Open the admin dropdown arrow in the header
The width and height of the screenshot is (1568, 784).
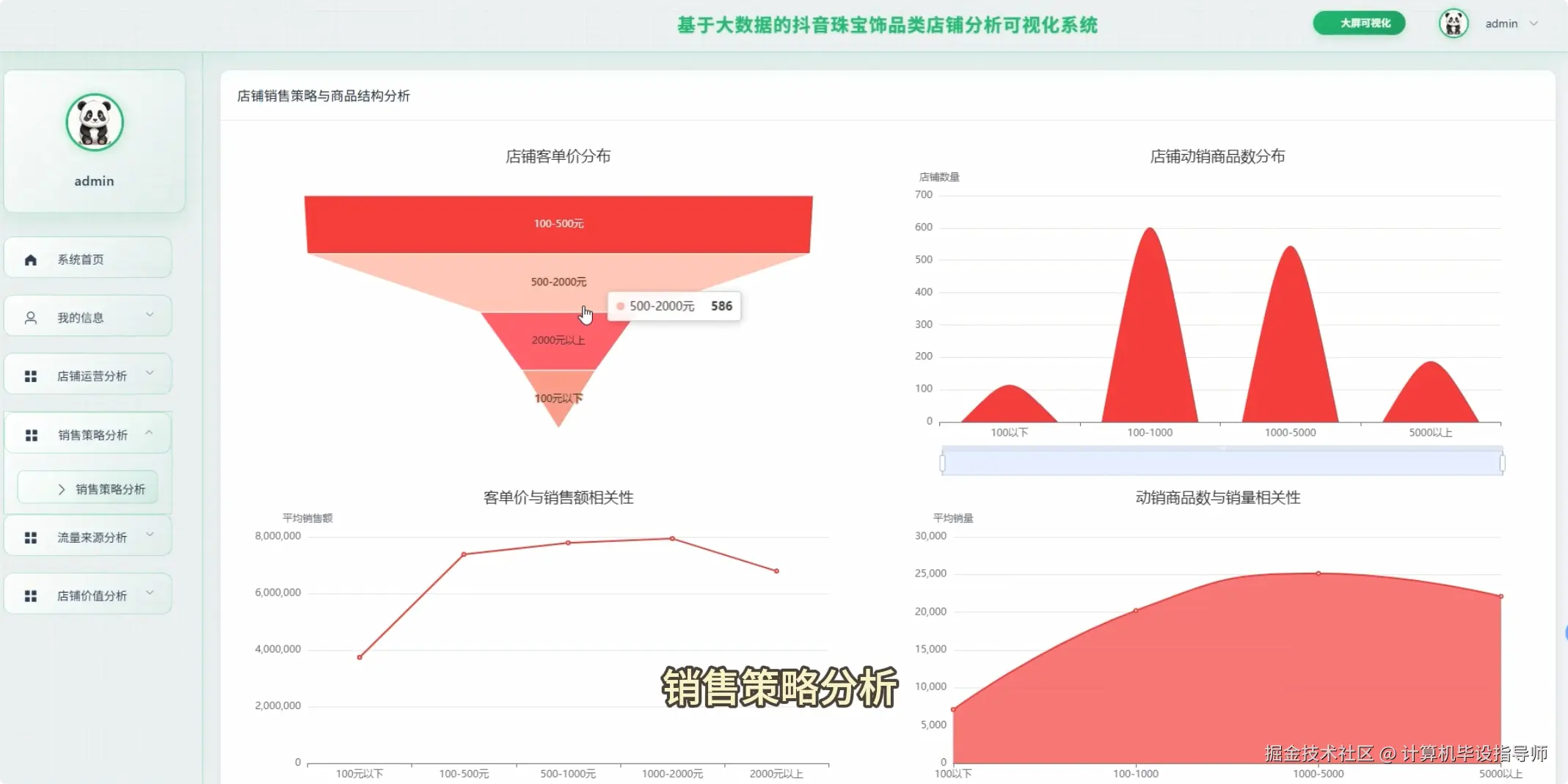(1534, 23)
